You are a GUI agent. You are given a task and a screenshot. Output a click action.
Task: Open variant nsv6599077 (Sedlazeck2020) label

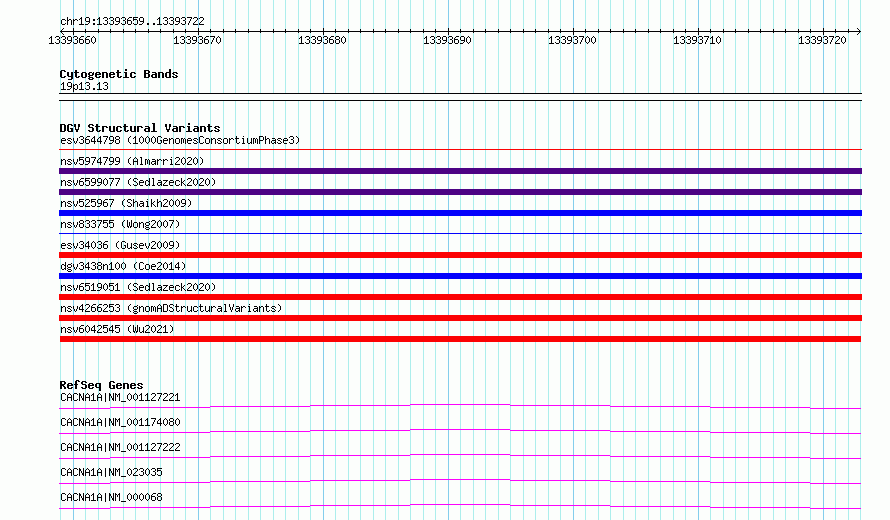[x=138, y=182]
